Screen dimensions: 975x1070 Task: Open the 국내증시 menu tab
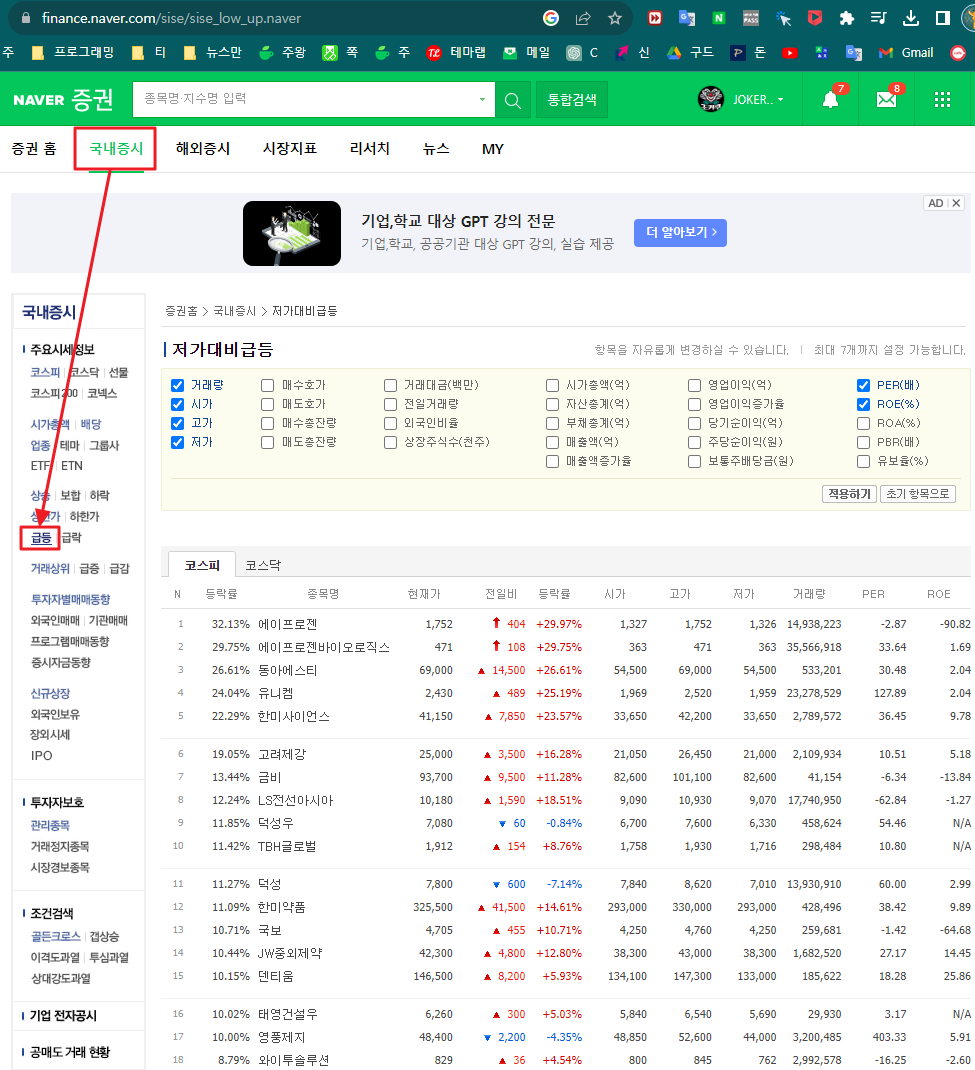click(116, 149)
